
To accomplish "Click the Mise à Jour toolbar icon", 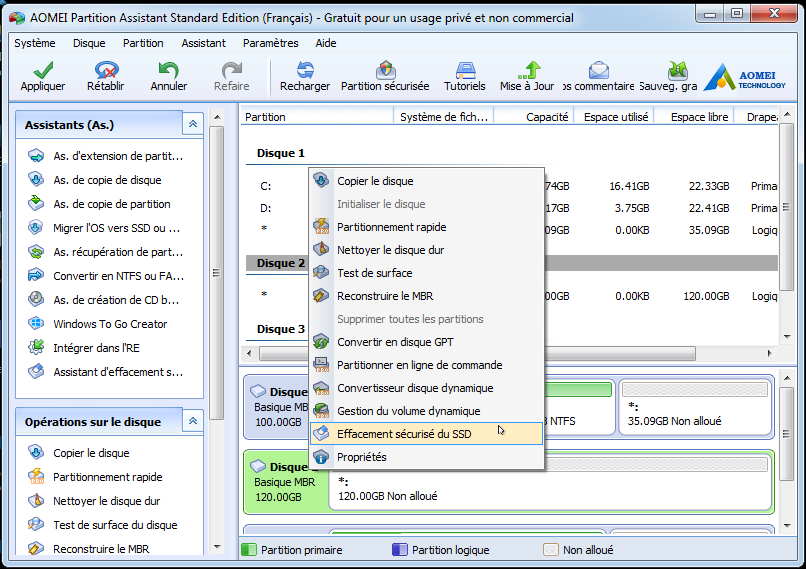I will coord(527,76).
